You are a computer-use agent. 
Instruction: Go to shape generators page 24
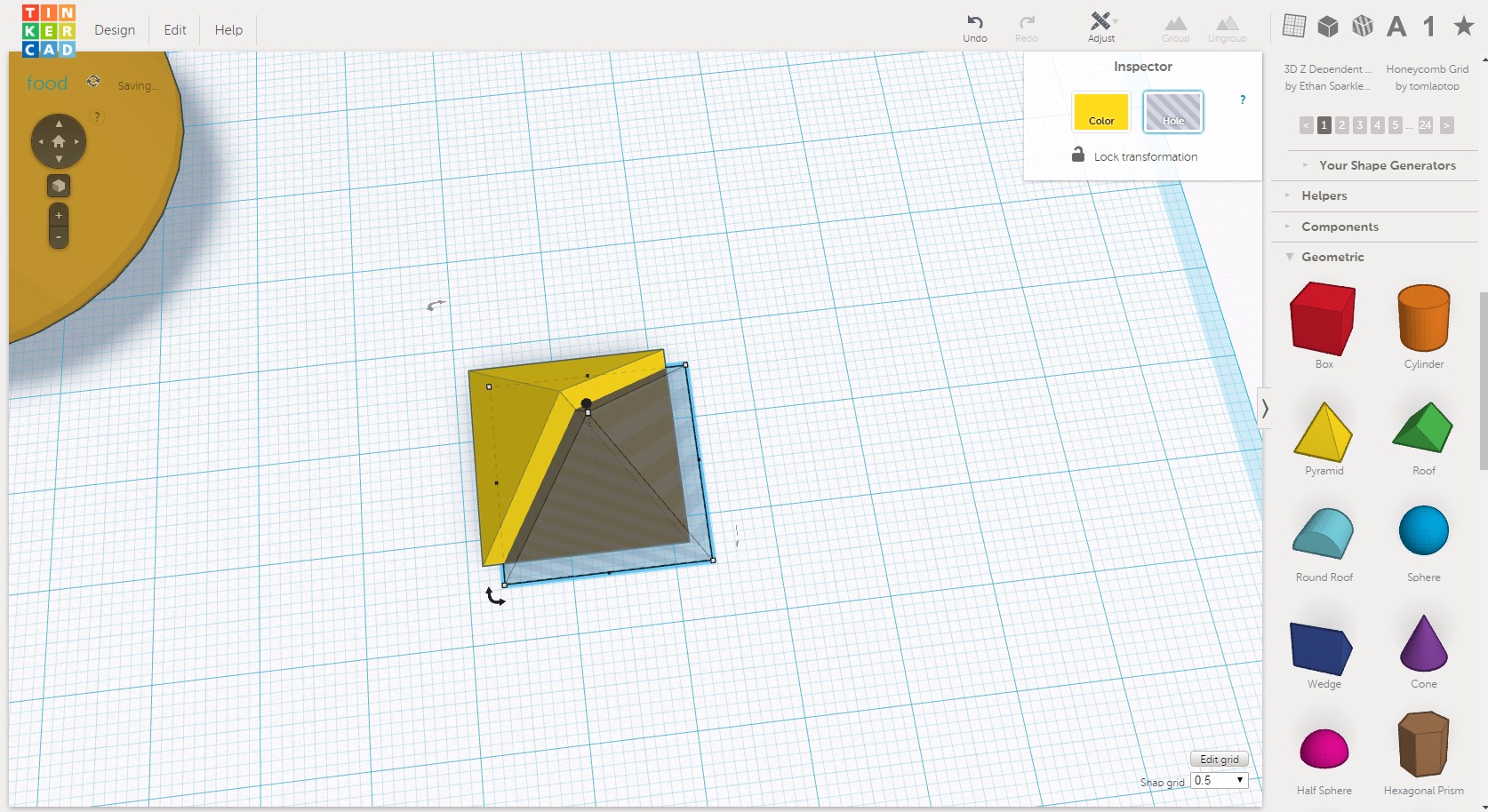click(x=1425, y=125)
